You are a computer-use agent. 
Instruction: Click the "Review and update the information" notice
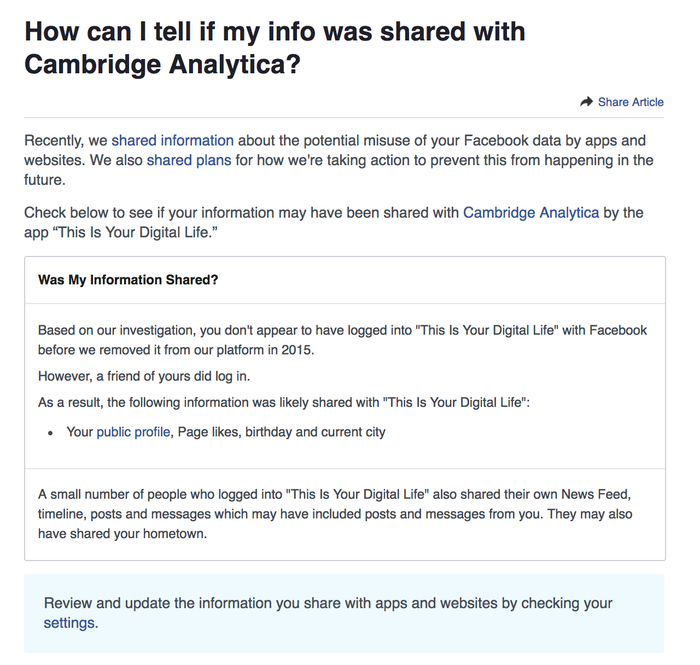click(328, 603)
